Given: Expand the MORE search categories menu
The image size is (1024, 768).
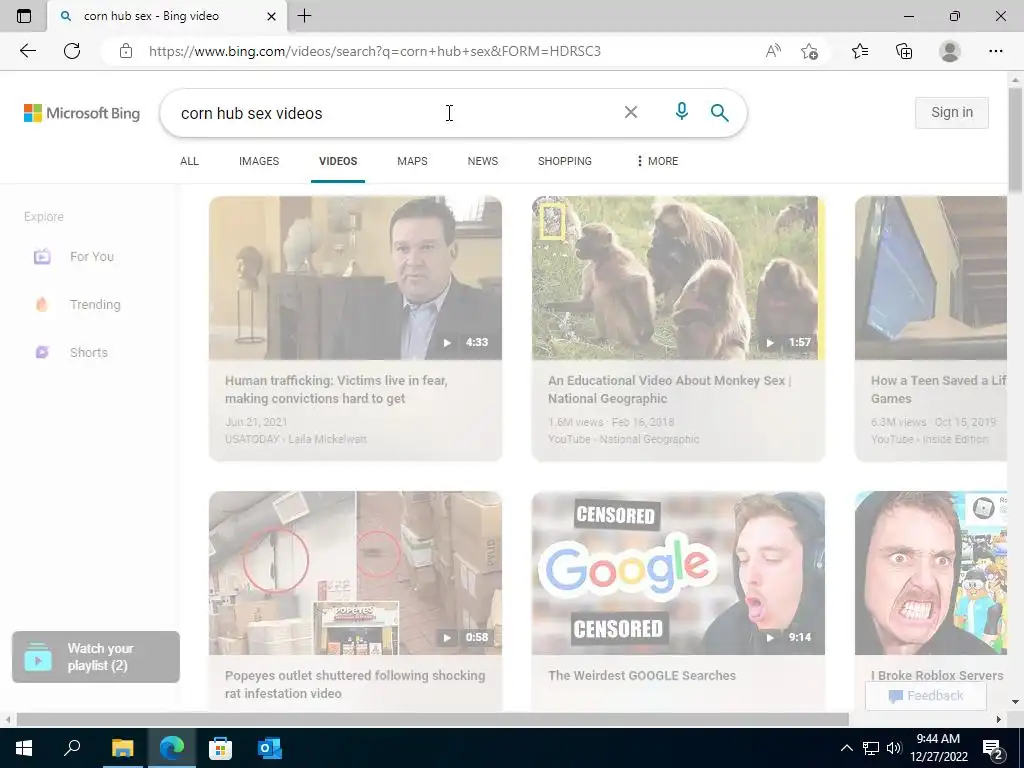Looking at the screenshot, I should point(657,161).
